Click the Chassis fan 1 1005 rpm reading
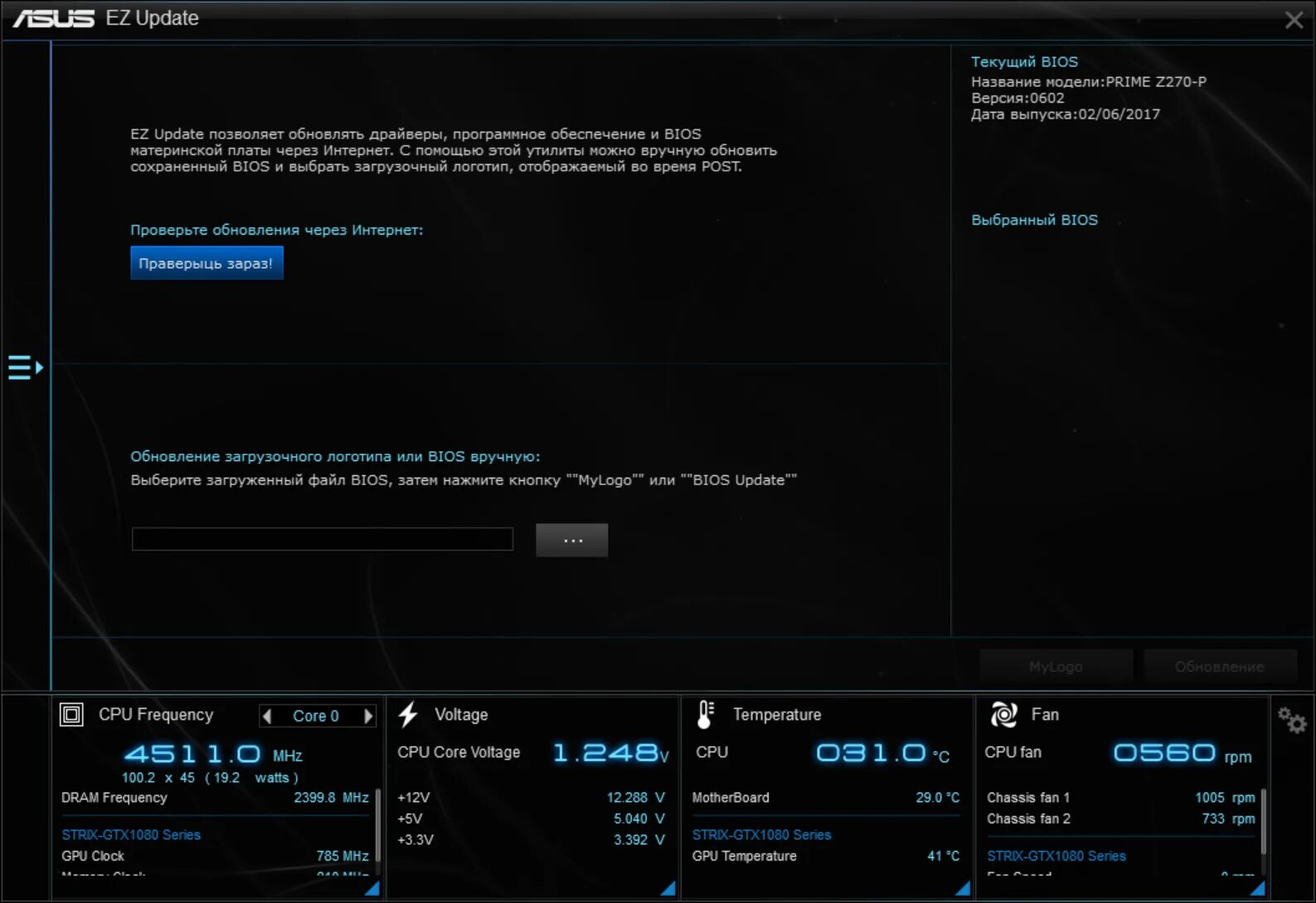This screenshot has height=903, width=1316. [x=1225, y=797]
